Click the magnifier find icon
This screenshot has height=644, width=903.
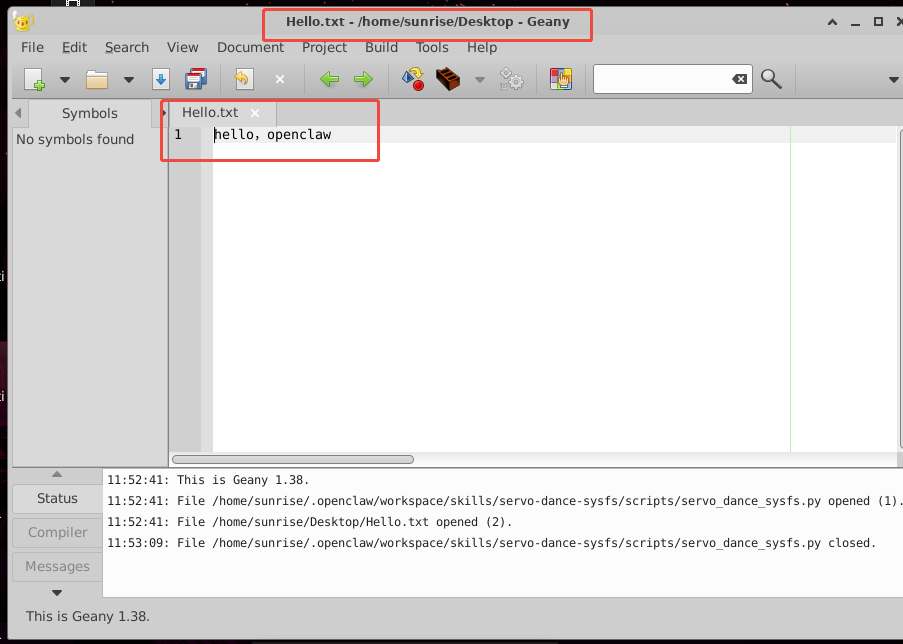pyautogui.click(x=771, y=79)
